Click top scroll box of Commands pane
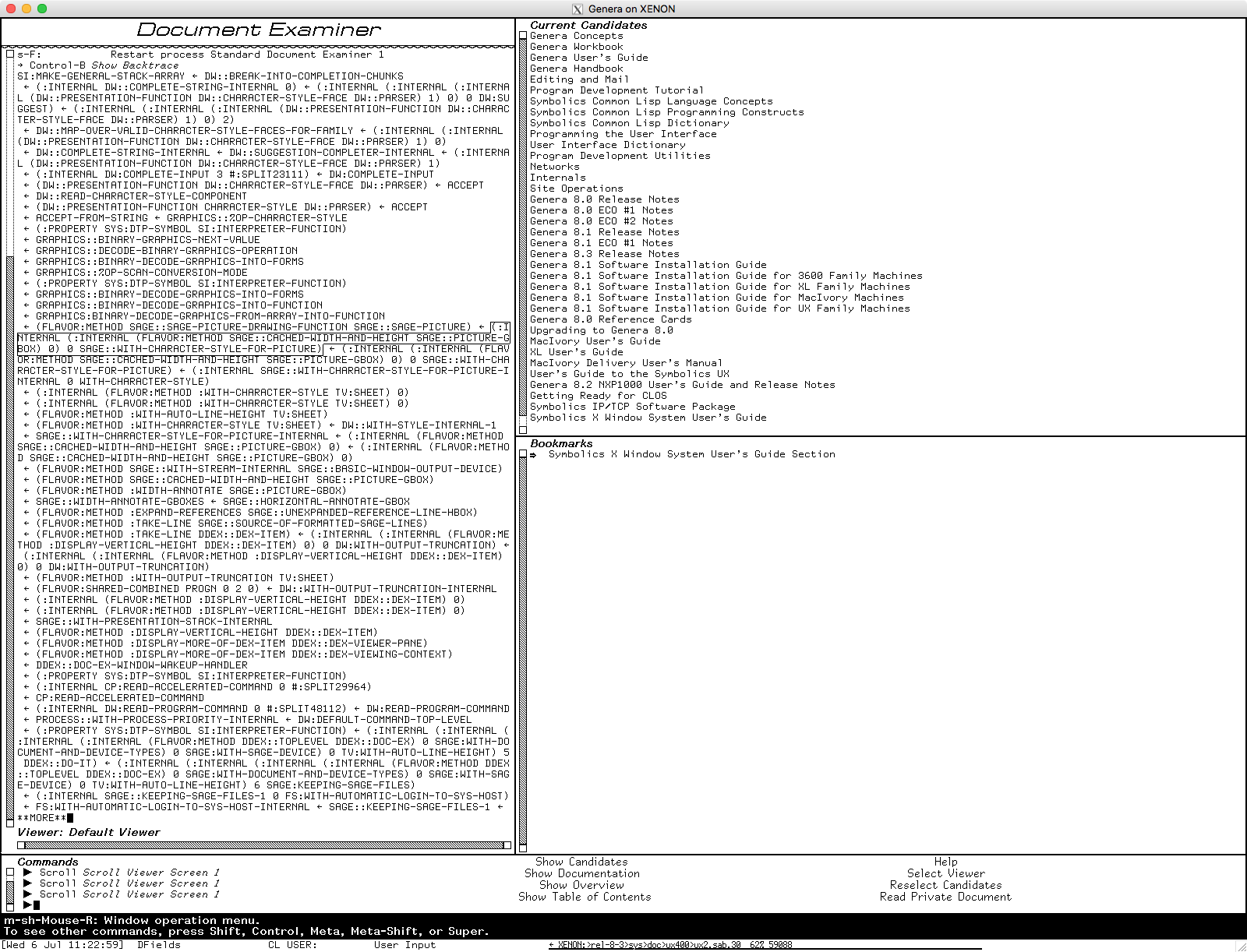This screenshot has width=1247, height=952. click(x=9, y=873)
